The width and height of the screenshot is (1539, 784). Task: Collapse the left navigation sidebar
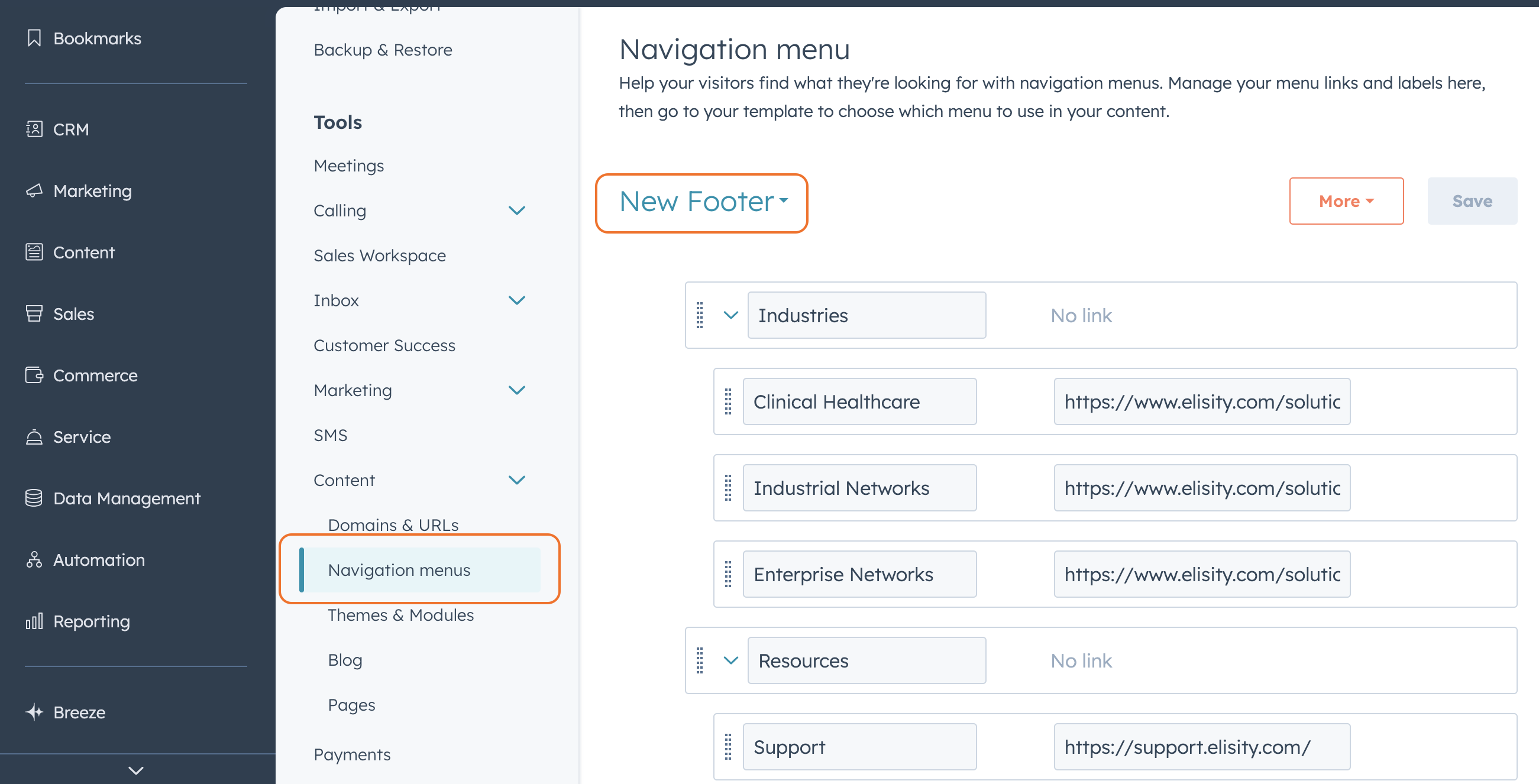(x=135, y=770)
